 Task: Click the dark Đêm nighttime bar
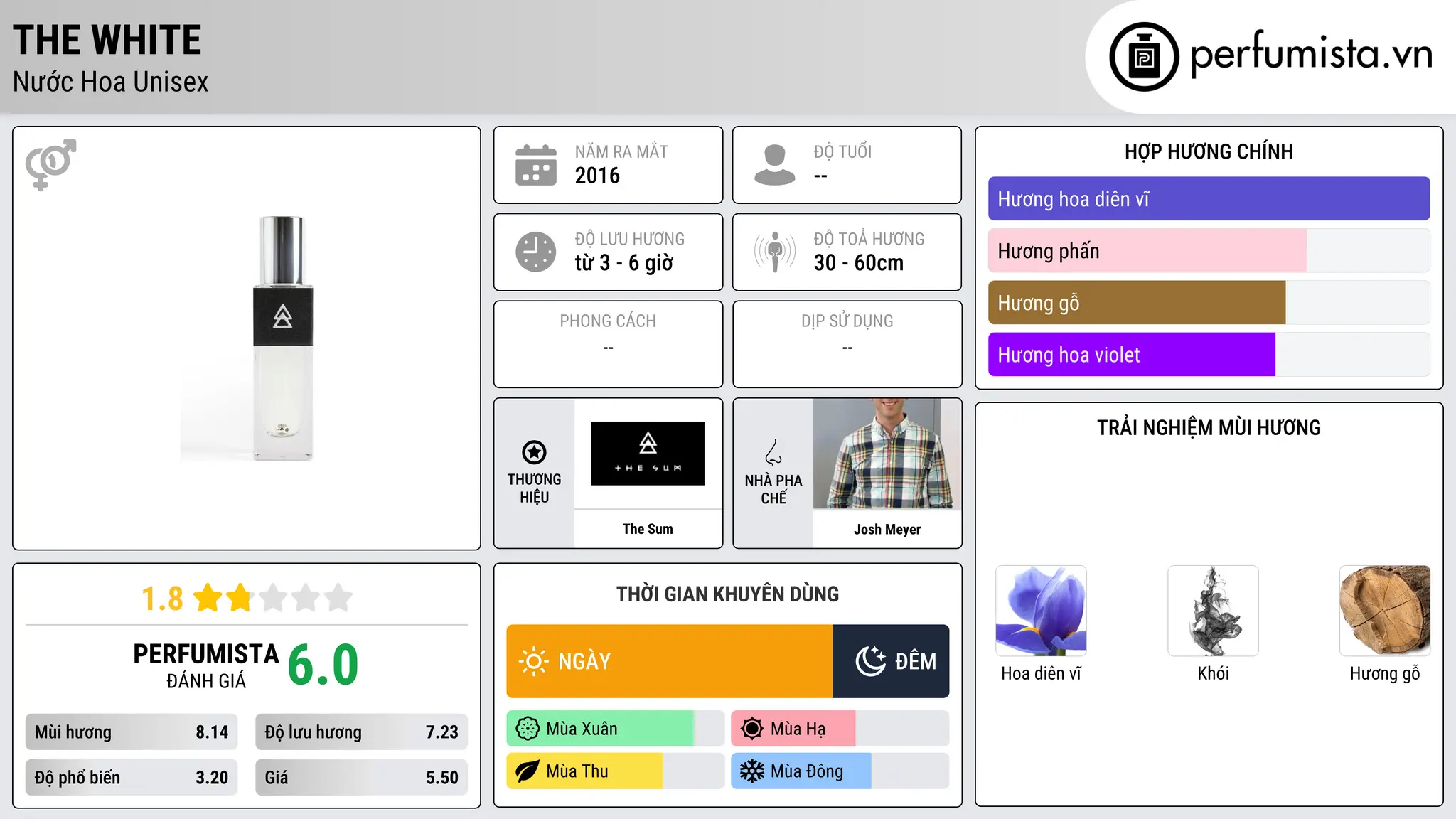891,661
